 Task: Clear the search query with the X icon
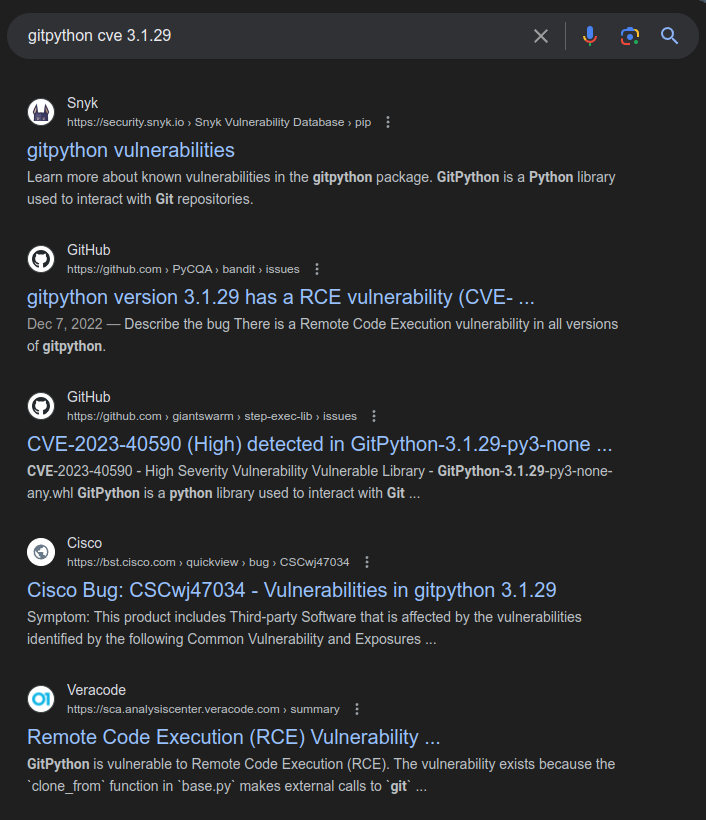541,36
